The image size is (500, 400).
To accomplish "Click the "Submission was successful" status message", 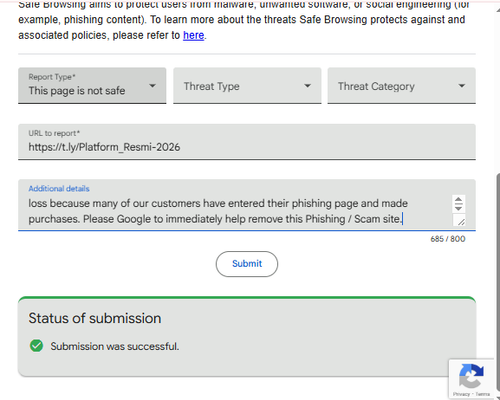I will coord(115,346).
